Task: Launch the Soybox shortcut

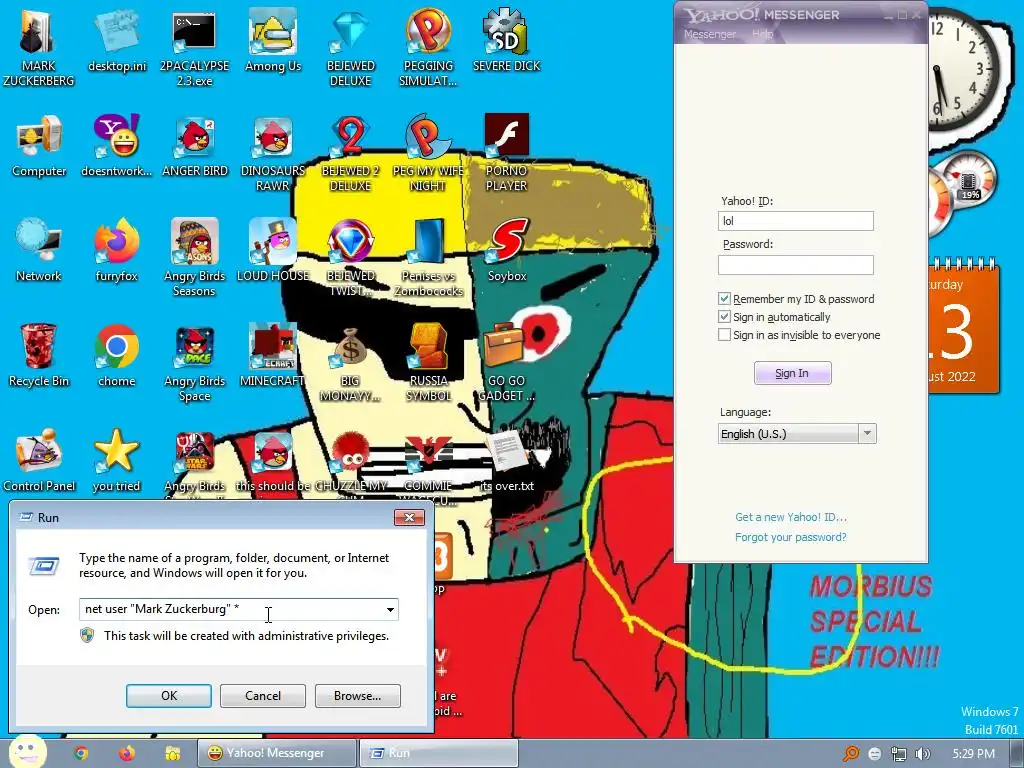Action: pyautogui.click(x=507, y=251)
